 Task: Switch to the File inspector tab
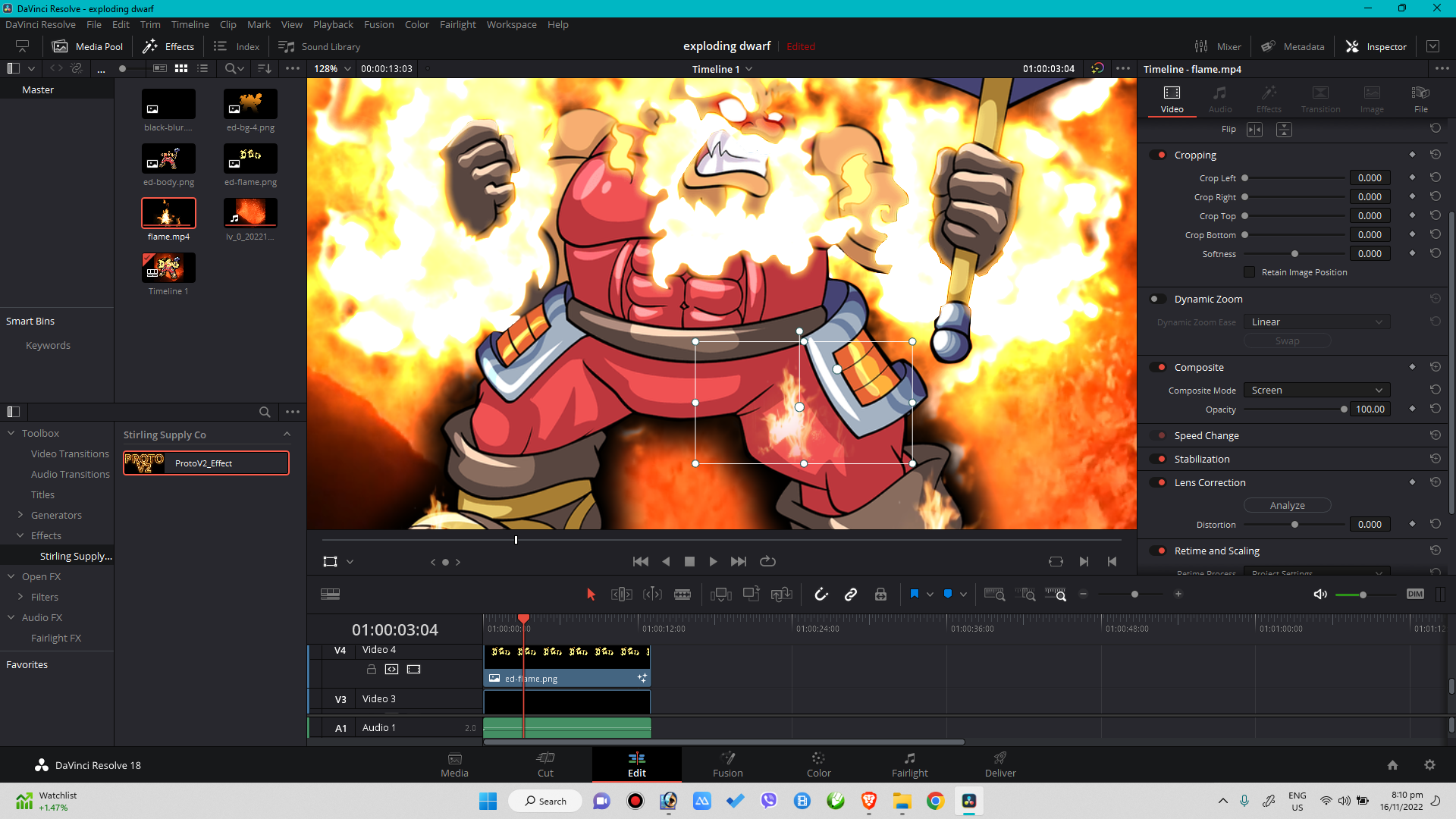(1420, 99)
